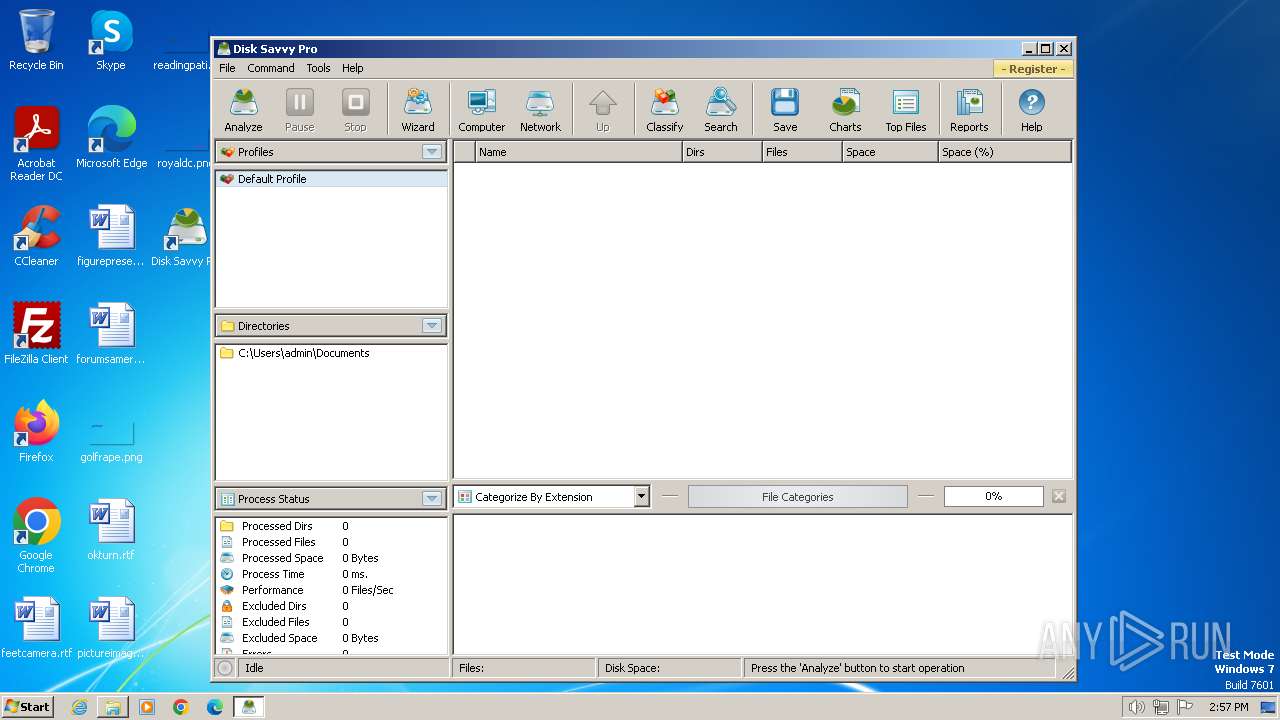The width and height of the screenshot is (1280, 720).
Task: Select the Default Profile entry
Action: coord(331,179)
